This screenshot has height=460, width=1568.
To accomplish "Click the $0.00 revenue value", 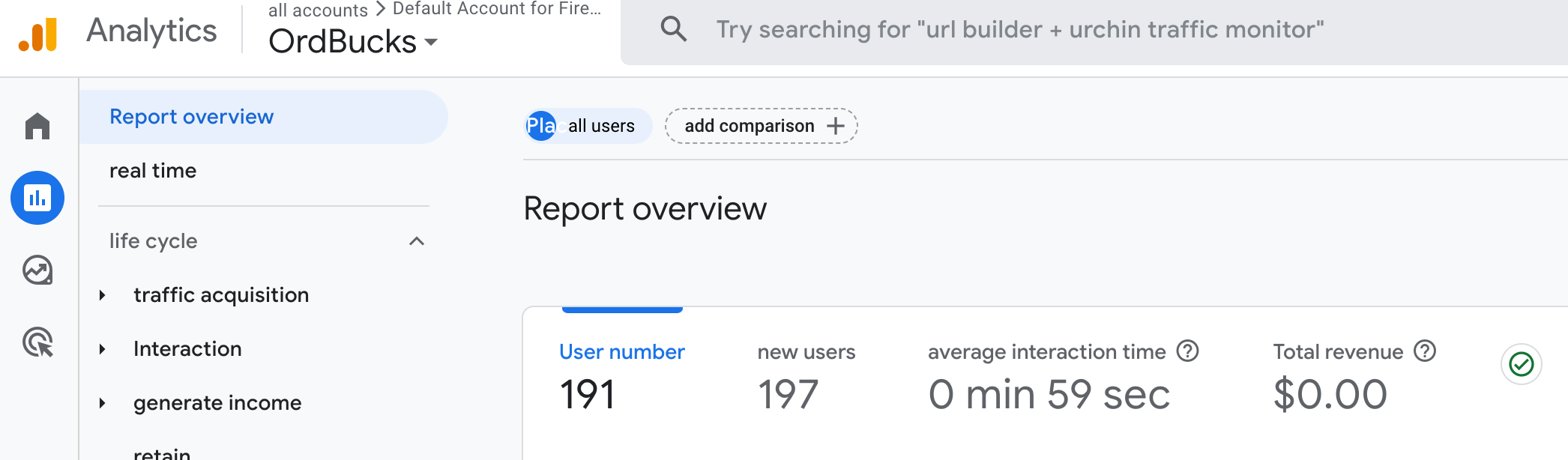I will [1330, 394].
